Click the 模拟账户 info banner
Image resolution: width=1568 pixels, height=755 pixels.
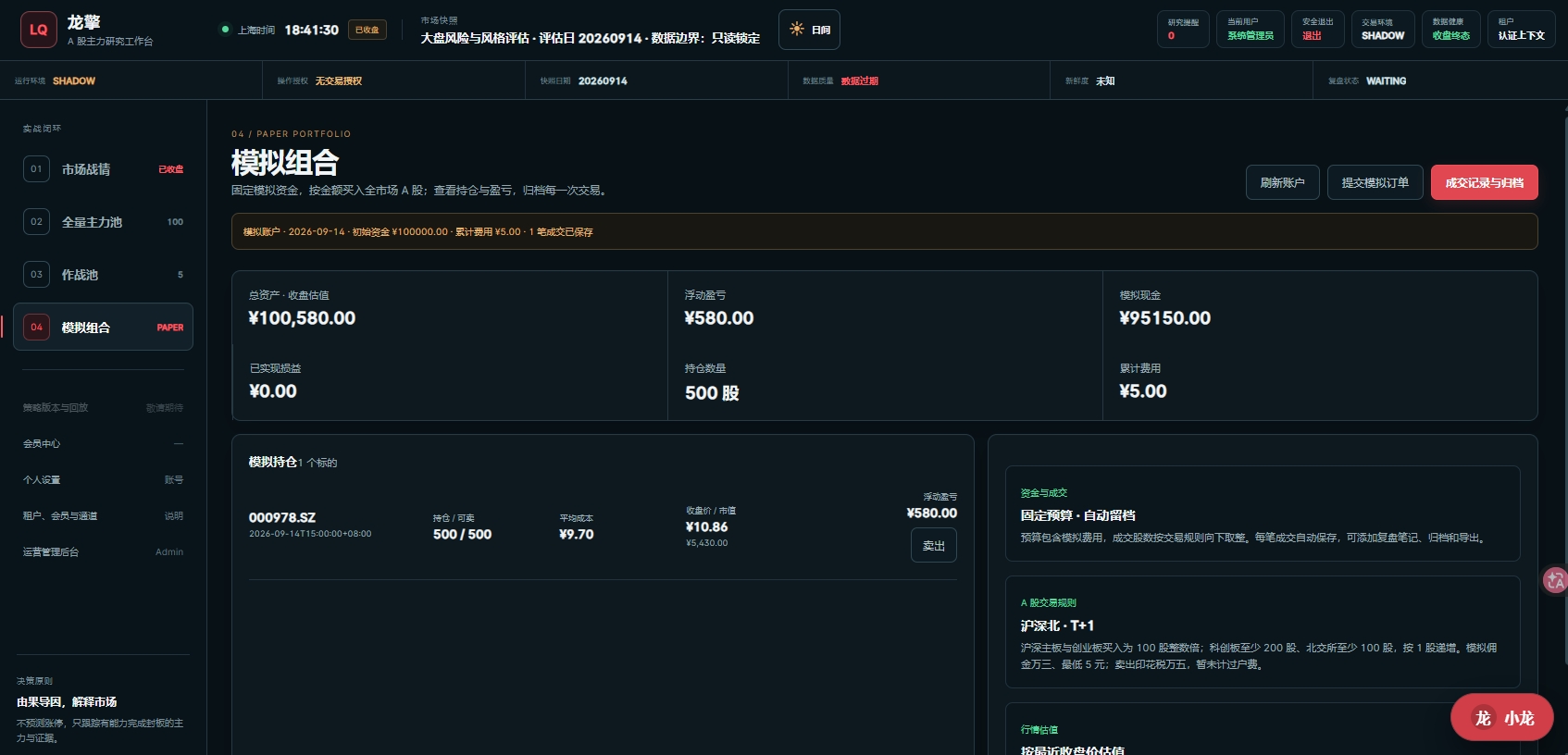[884, 231]
